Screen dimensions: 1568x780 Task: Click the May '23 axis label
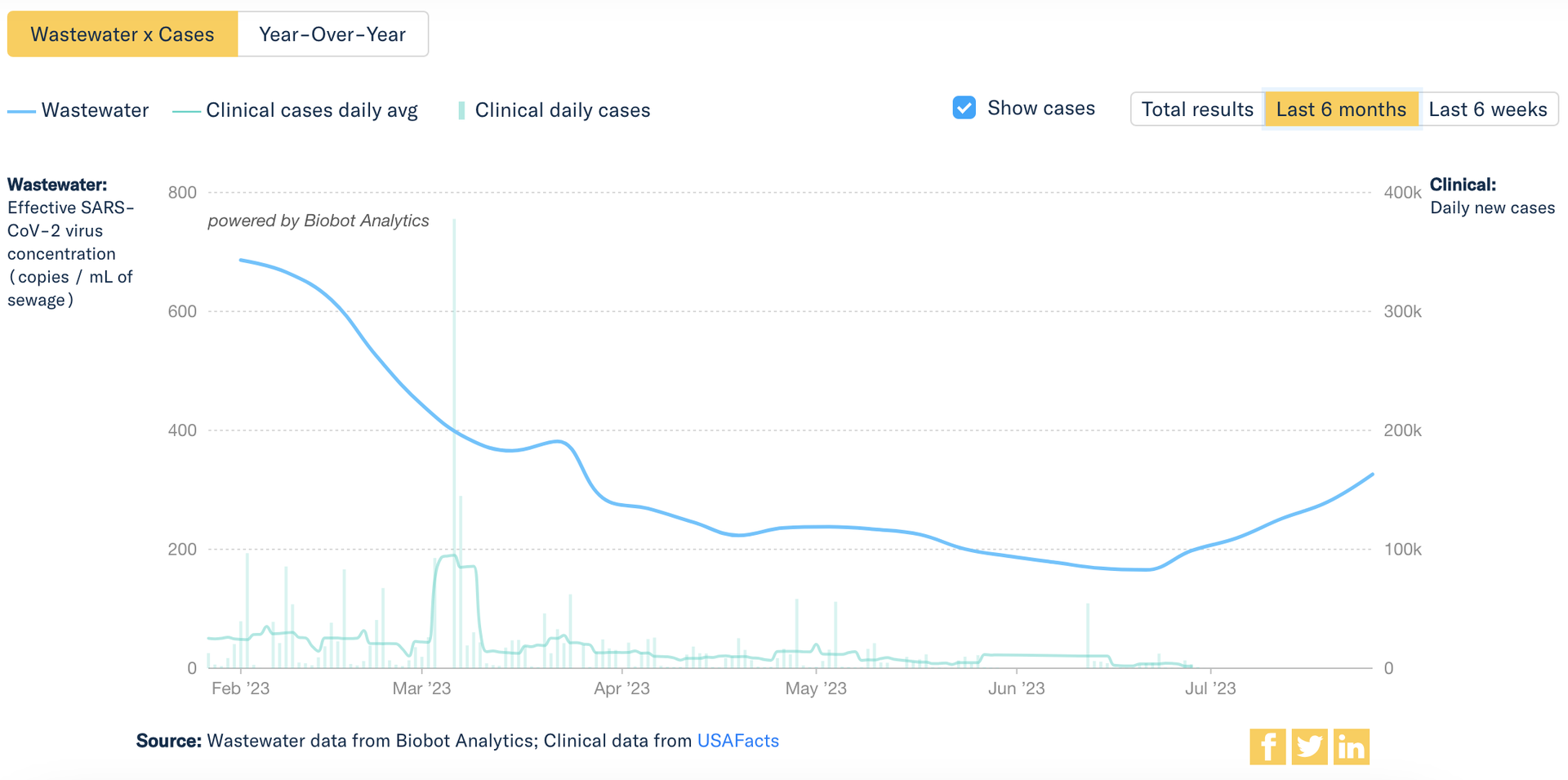tap(816, 689)
